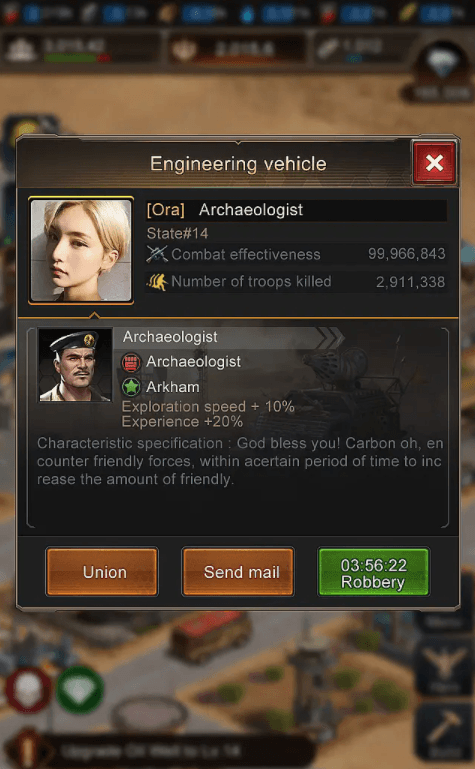The height and width of the screenshot is (769, 475).
Task: Tap the green diamond icon at bottom left
Action: [80, 689]
